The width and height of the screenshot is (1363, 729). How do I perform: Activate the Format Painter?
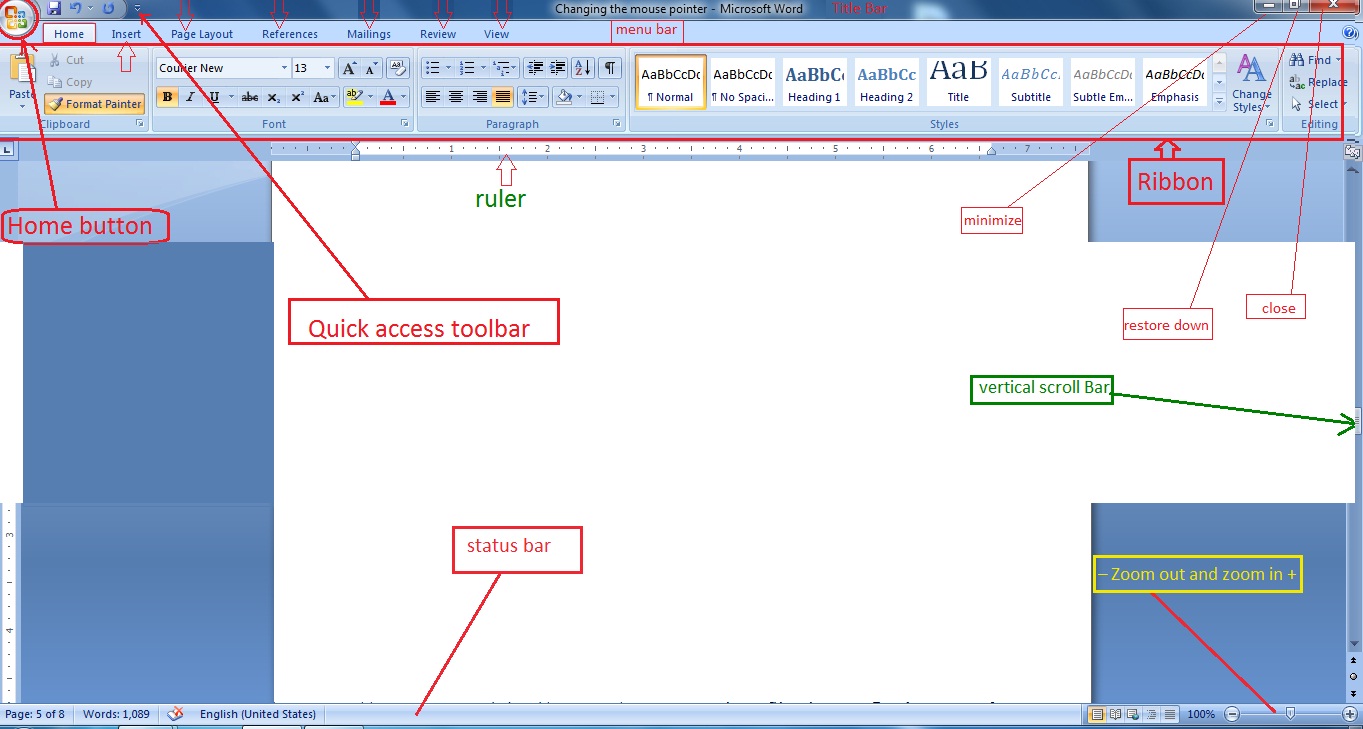[x=94, y=103]
